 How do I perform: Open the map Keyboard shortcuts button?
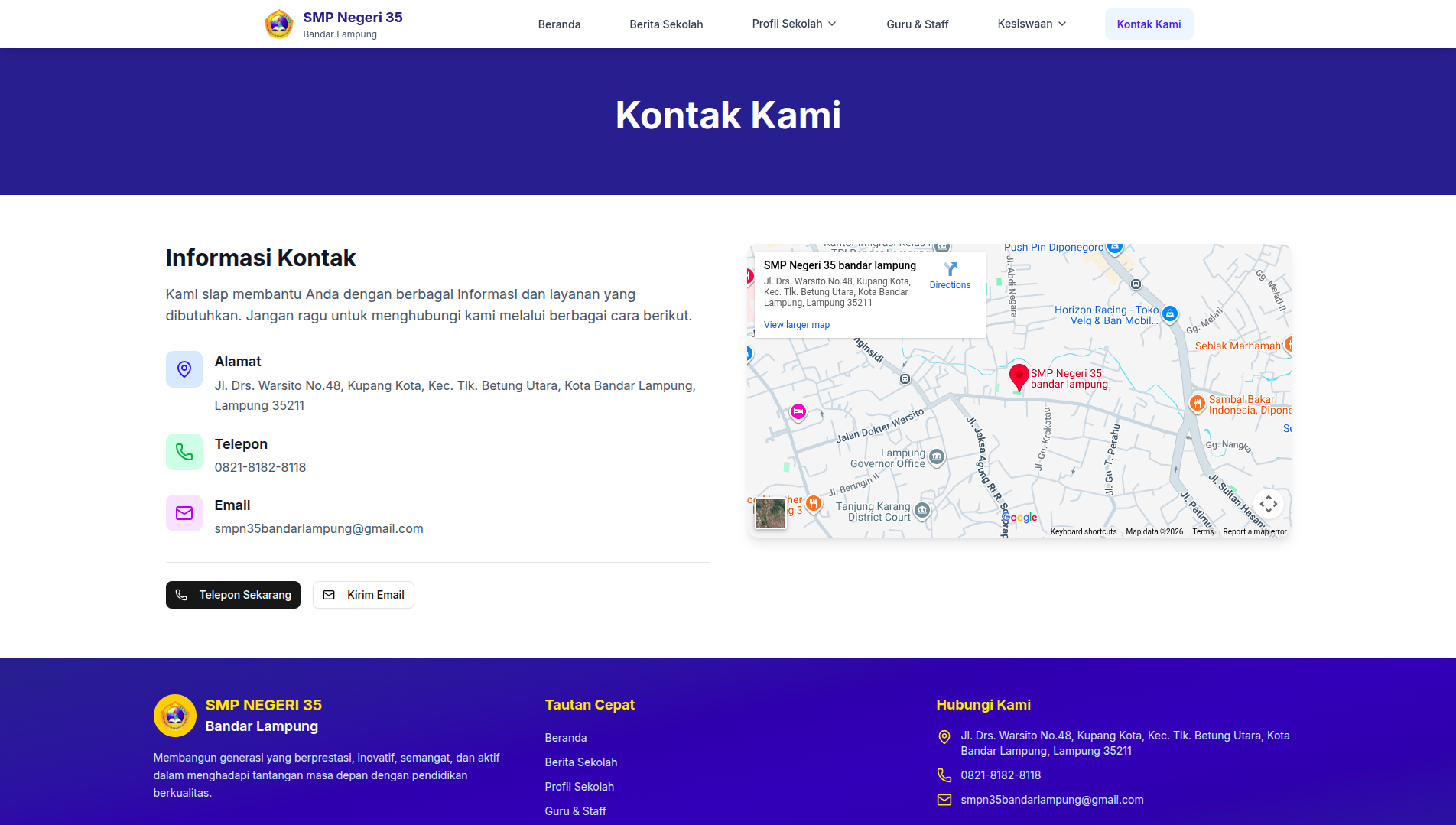pos(1084,531)
